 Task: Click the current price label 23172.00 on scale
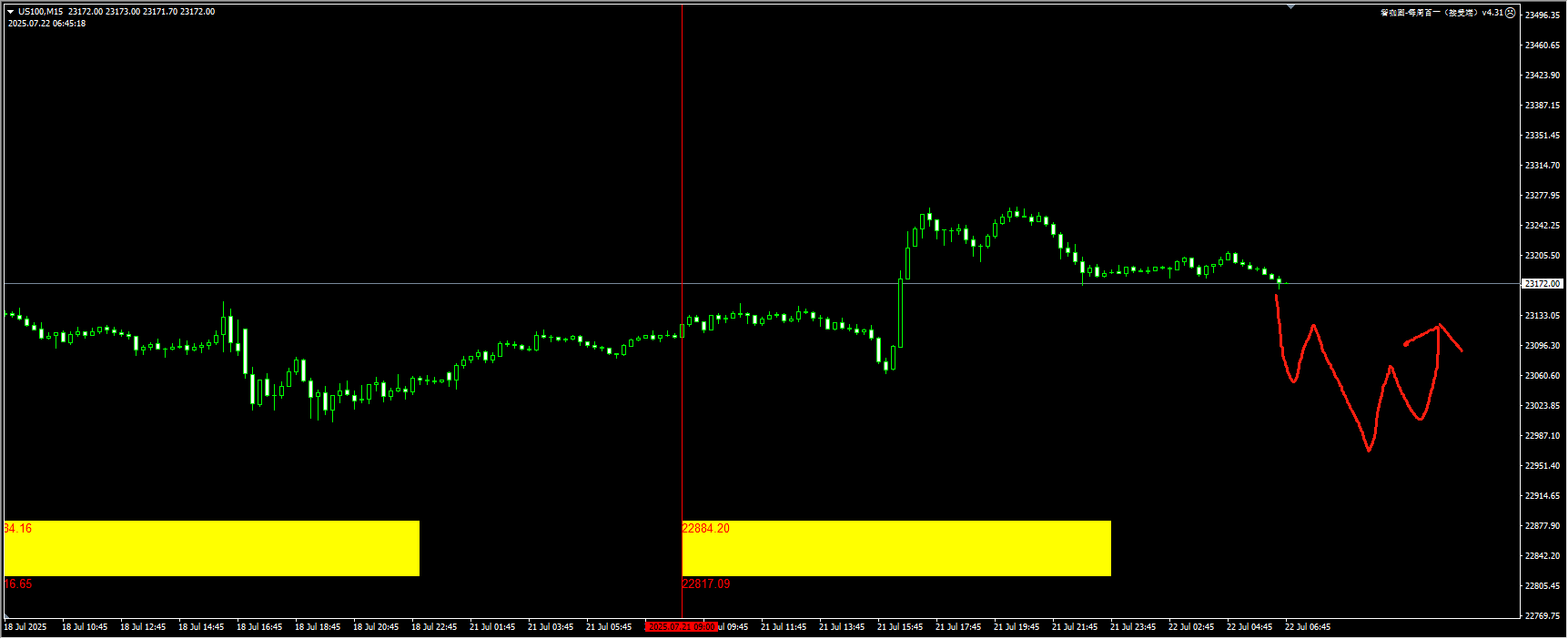pos(1543,284)
